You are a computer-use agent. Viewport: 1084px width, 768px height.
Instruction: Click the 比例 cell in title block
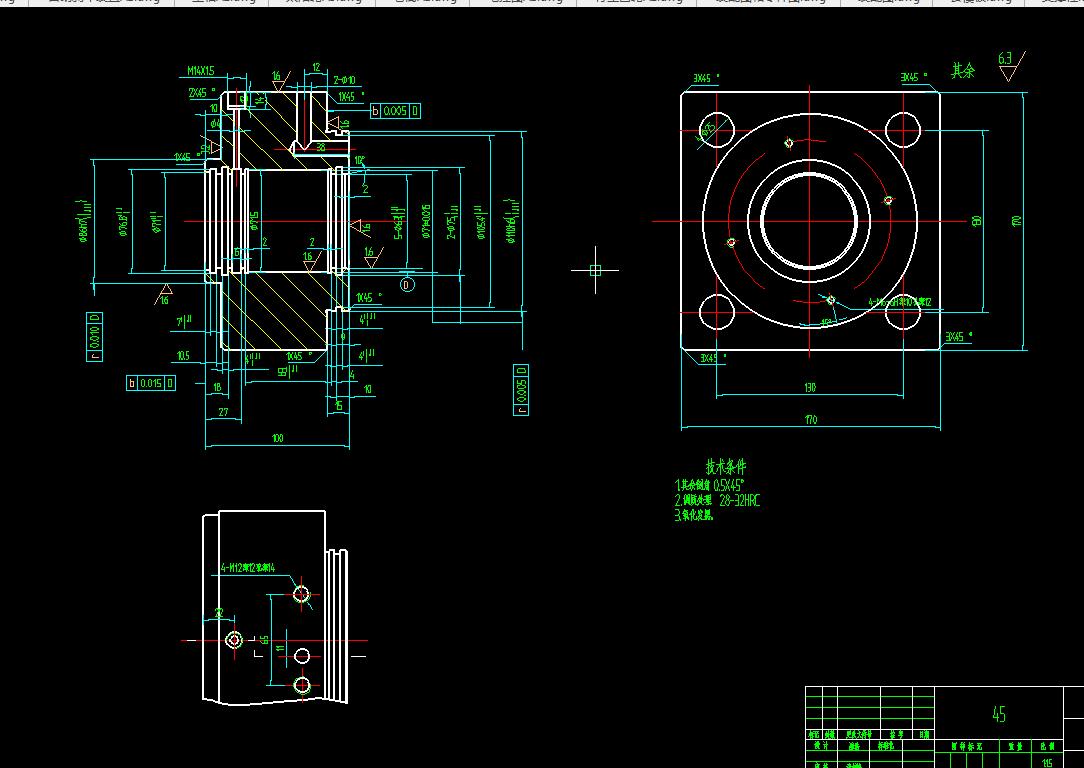1047,747
